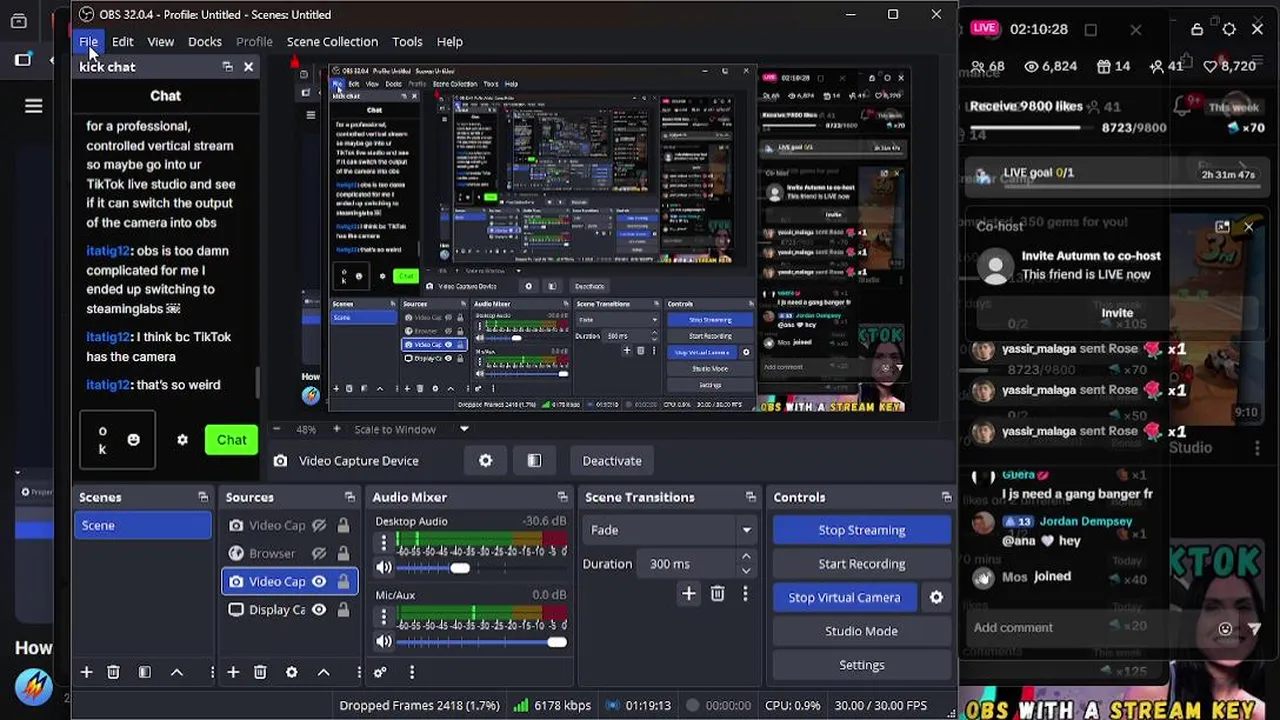Open source properties gear in the Sources toolbar
1280x720 pixels.
291,673
